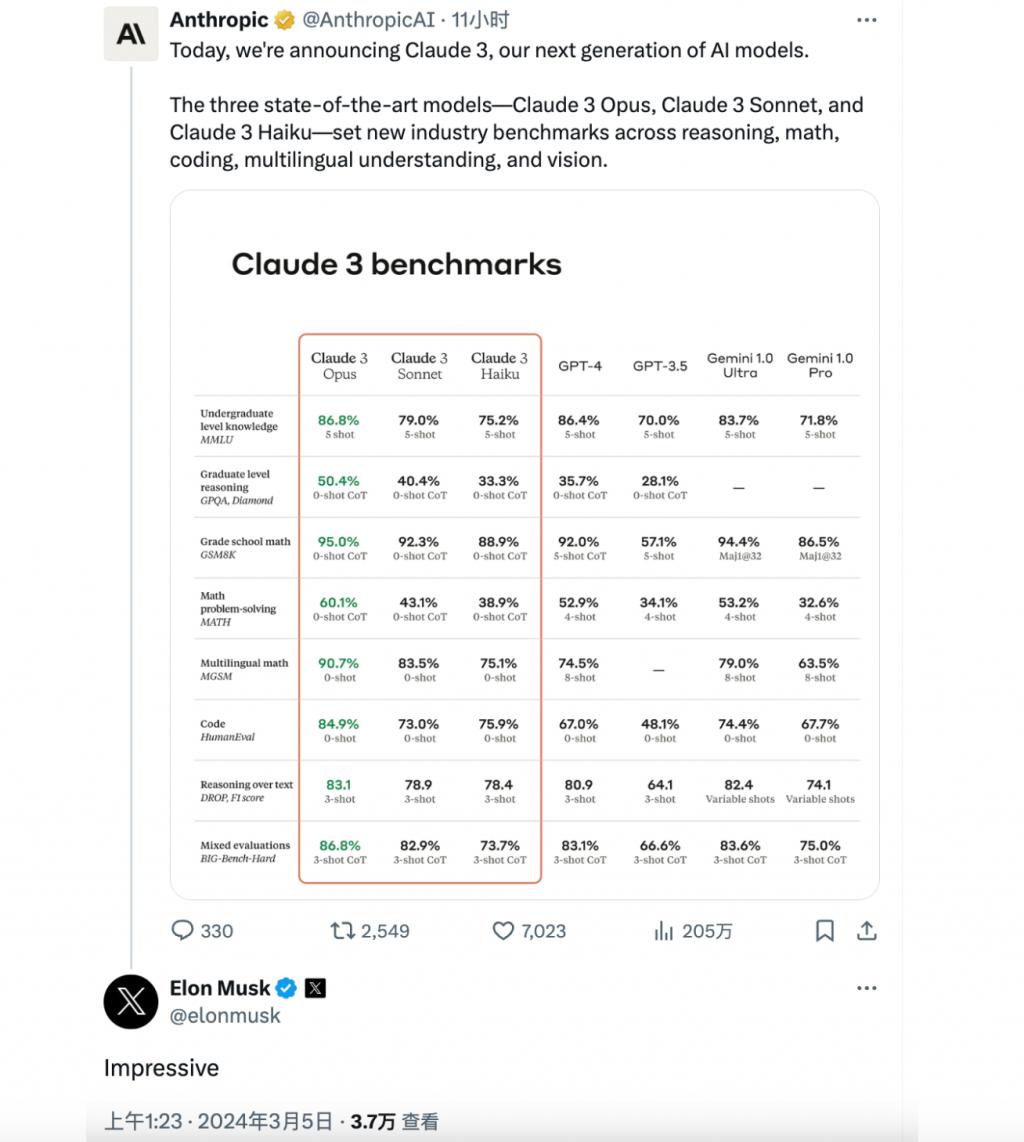Open Elon Musk's X profile avatar

click(x=131, y=1001)
